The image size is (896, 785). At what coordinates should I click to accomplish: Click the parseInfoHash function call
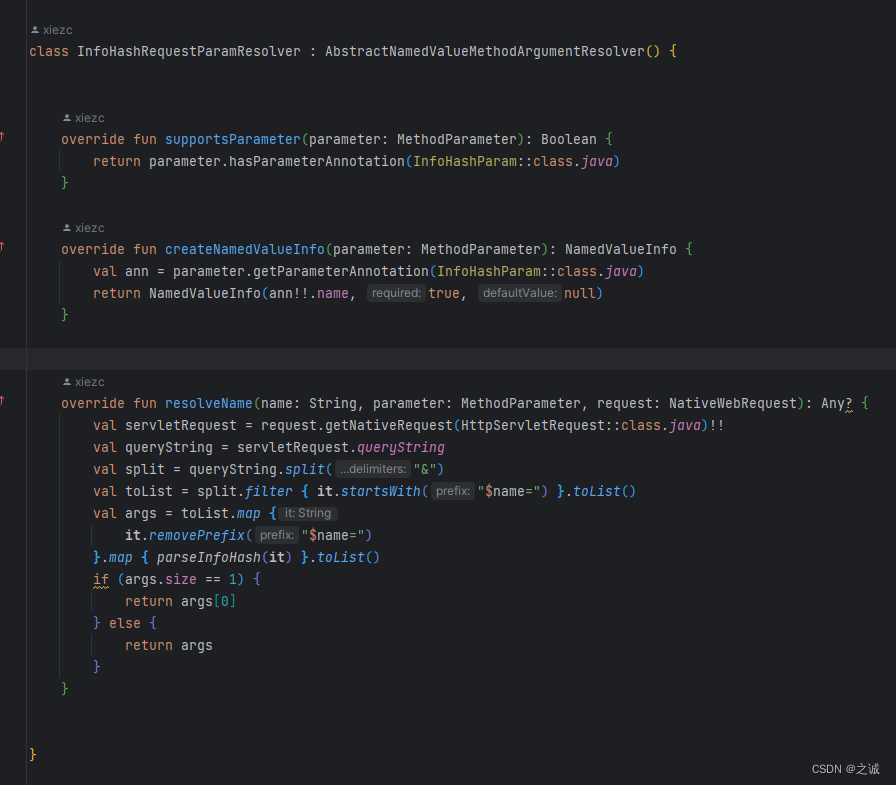(209, 558)
